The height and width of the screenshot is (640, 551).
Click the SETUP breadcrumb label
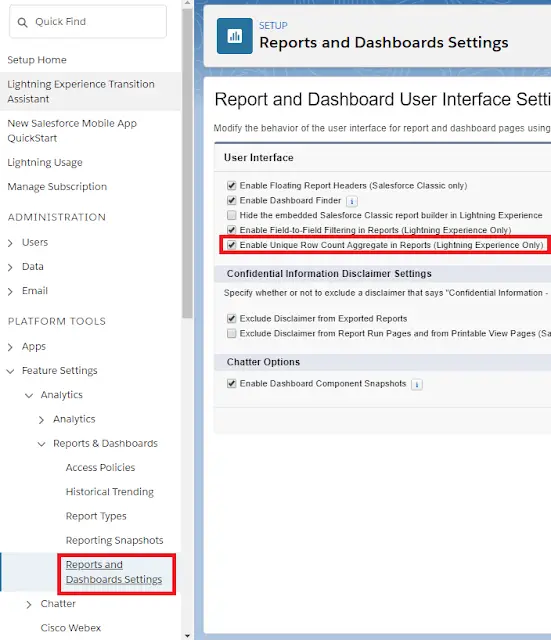pyautogui.click(x=273, y=26)
